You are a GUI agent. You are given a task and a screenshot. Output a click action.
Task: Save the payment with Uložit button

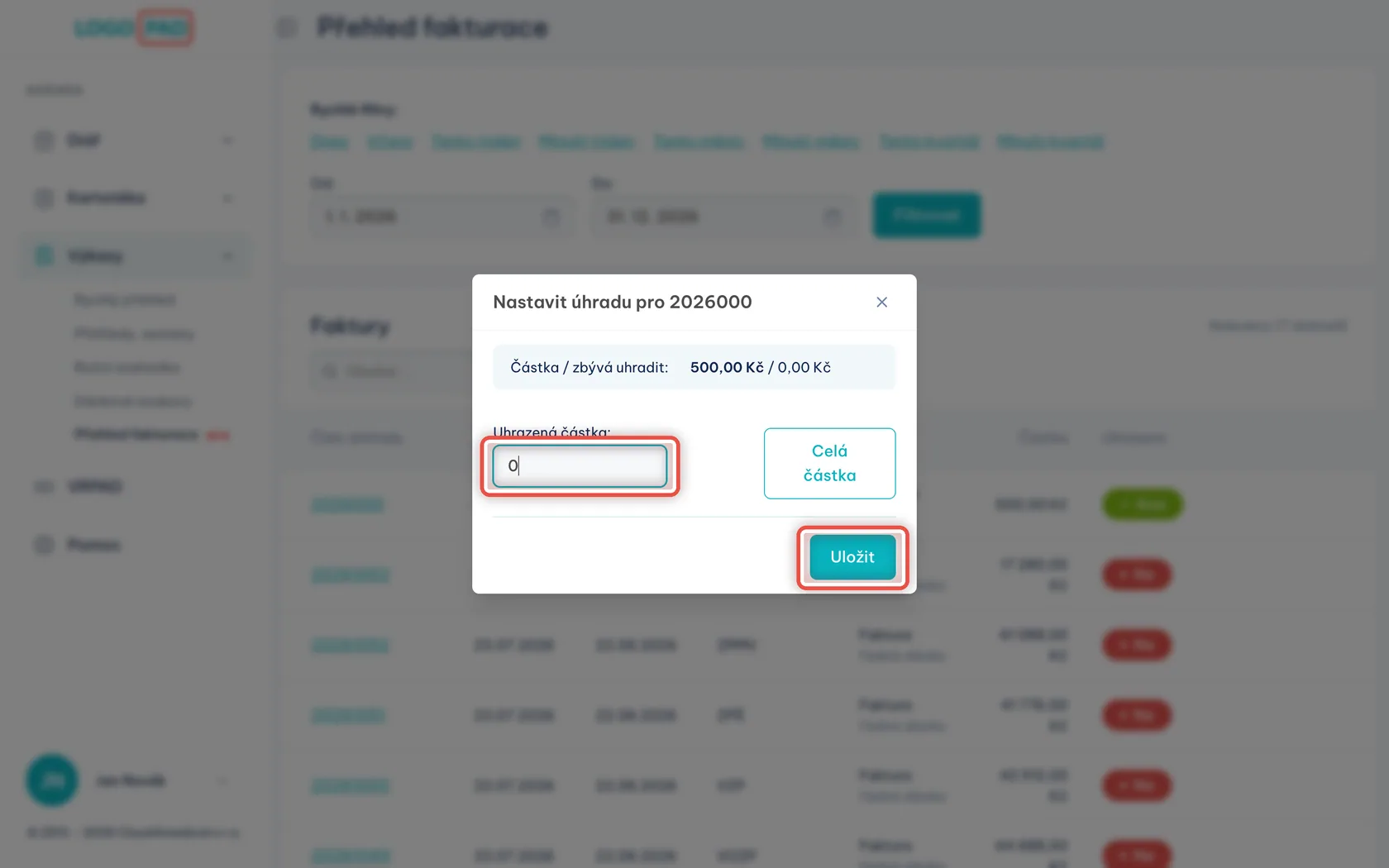pos(852,557)
